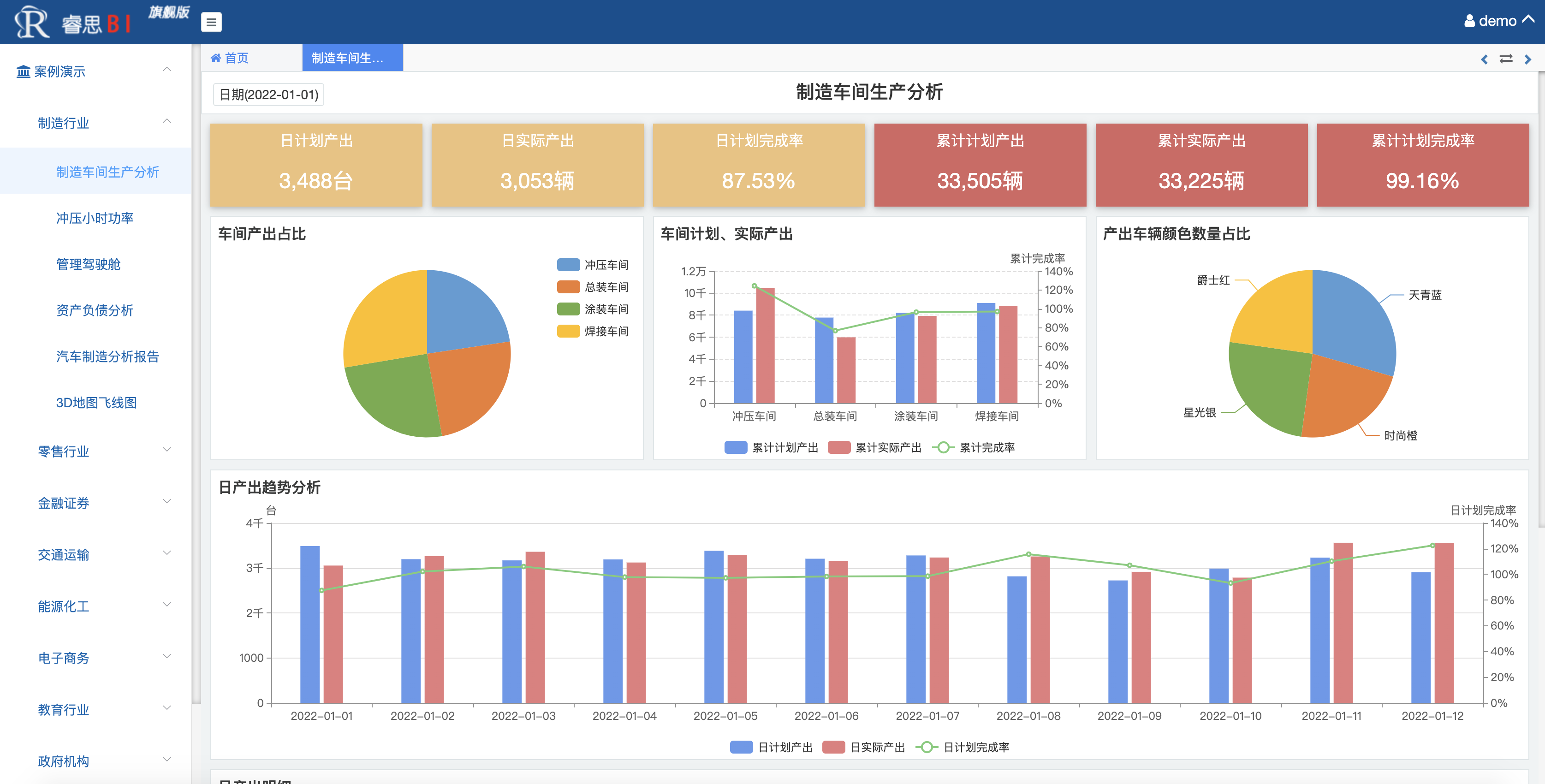
Task: Click the 2022-01-08 axis label
Action: click(x=1028, y=716)
